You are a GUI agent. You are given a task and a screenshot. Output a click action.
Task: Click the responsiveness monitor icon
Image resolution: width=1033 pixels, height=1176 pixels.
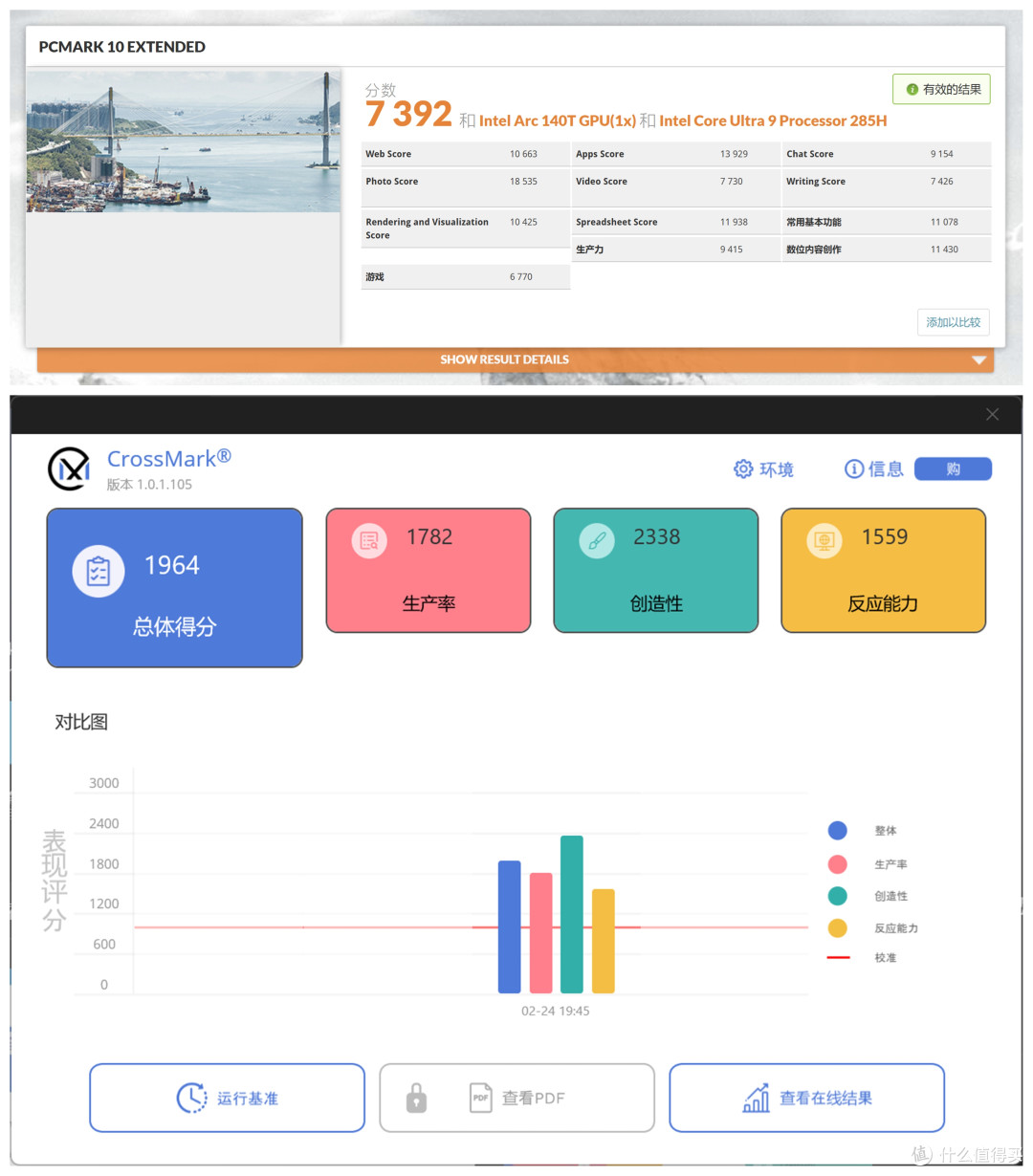click(824, 541)
